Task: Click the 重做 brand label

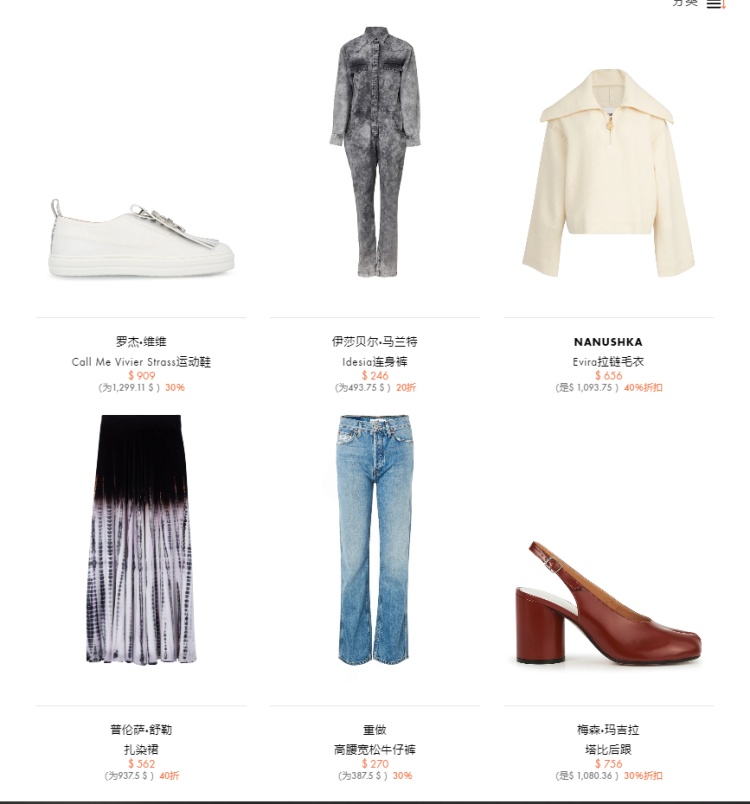Action: 375,730
